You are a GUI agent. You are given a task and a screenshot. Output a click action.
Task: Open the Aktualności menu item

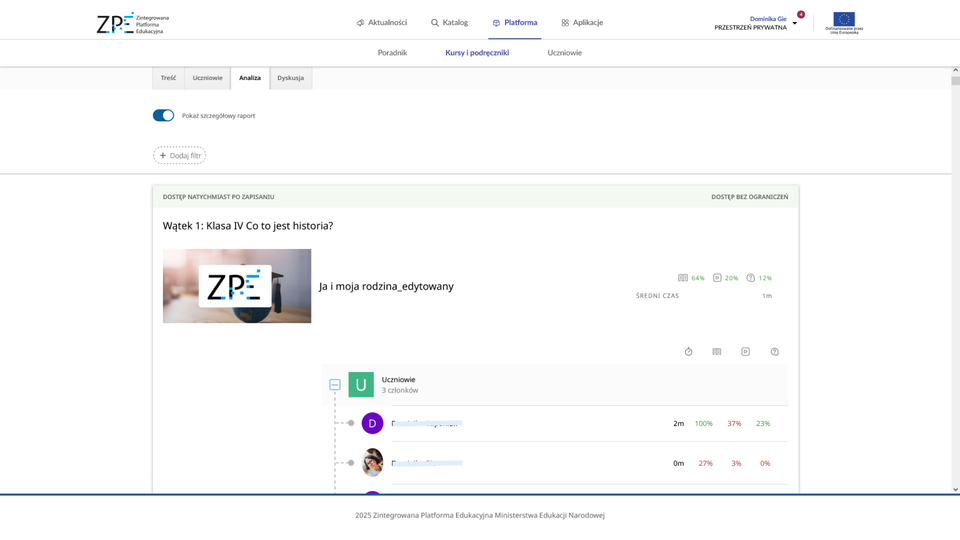pos(382,22)
